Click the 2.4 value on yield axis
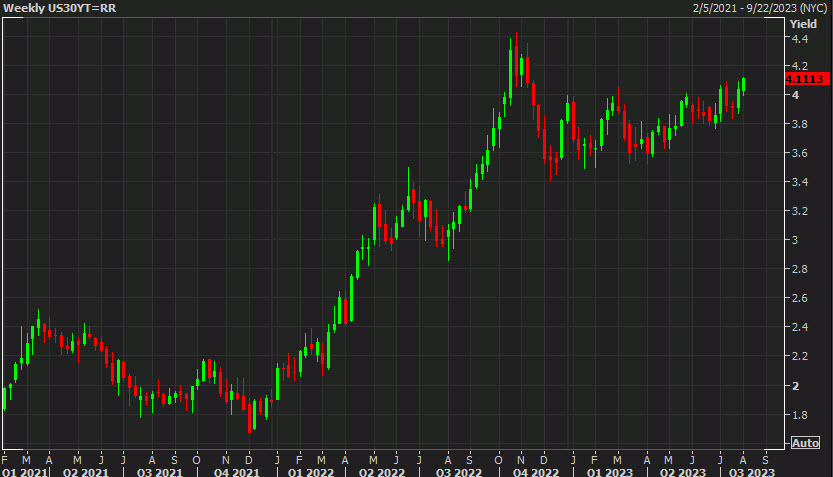The height and width of the screenshot is (477, 833). point(800,327)
